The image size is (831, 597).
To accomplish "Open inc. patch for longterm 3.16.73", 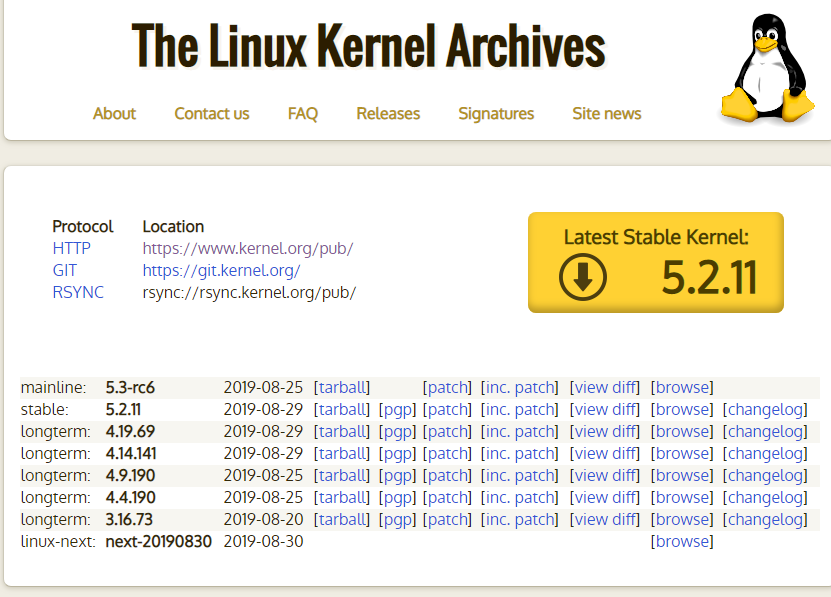I will point(519,520).
